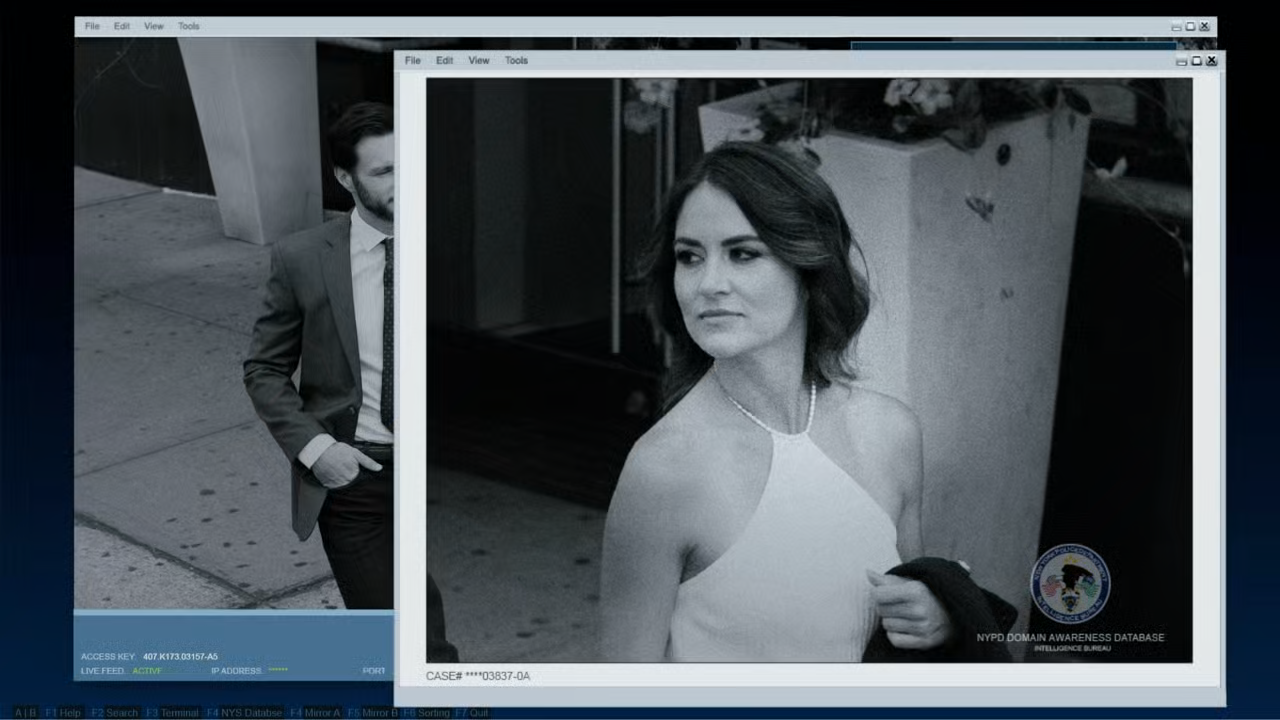1280x720 pixels.
Task: Switch to Mirror A in the bottom bar
Action: 315,713
